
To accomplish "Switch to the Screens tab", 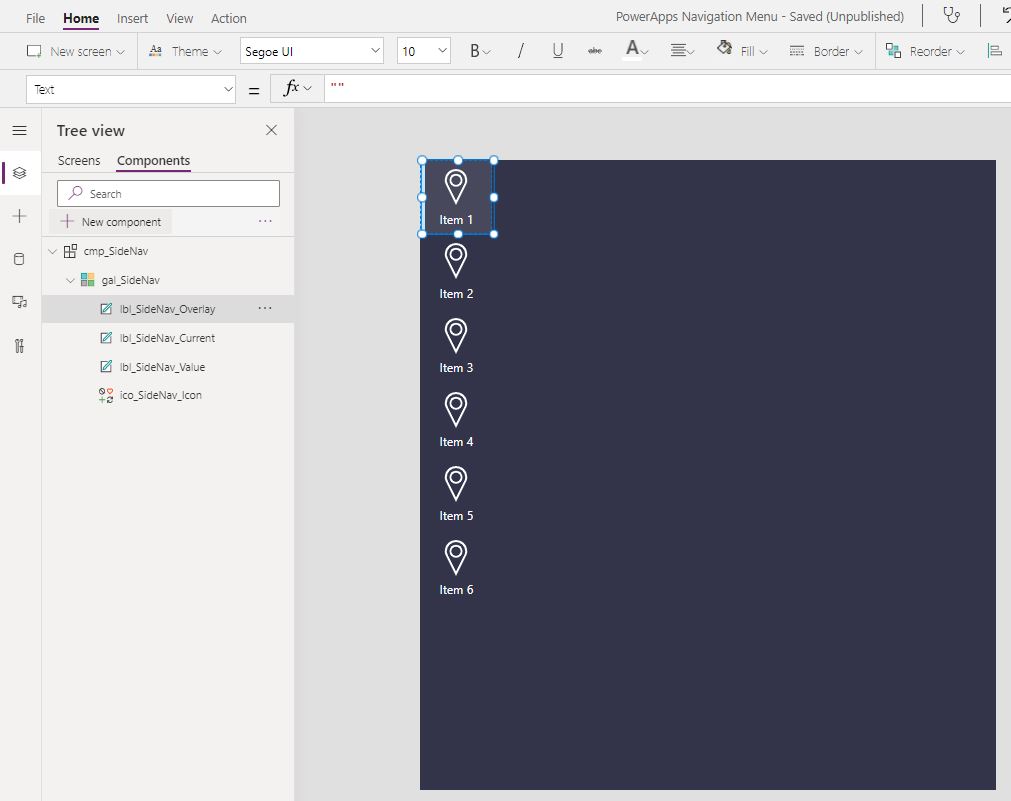I will [79, 161].
